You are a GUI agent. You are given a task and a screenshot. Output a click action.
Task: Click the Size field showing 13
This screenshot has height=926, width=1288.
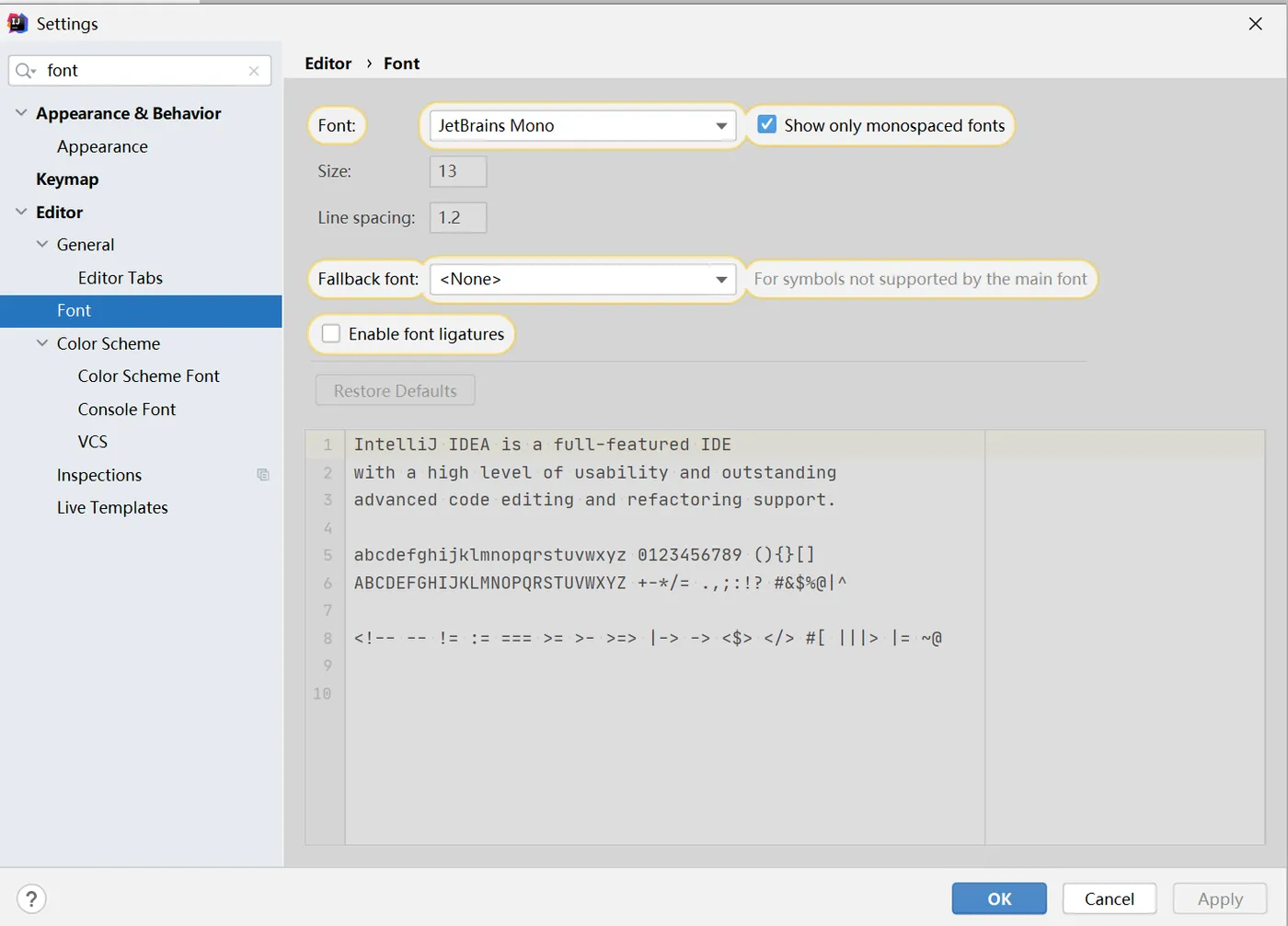coord(458,171)
